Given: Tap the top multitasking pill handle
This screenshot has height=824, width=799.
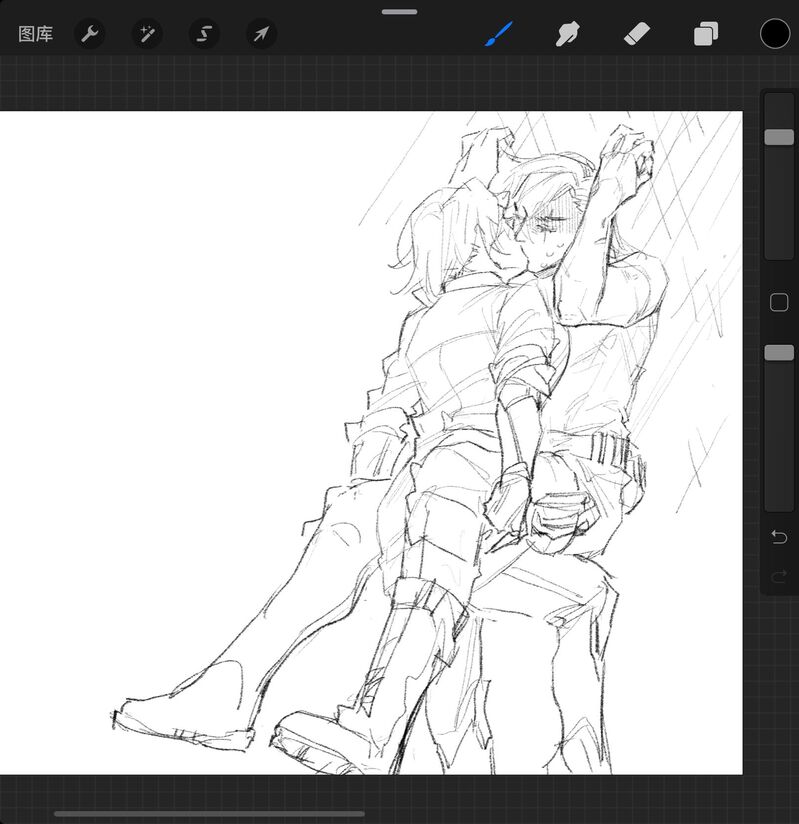Looking at the screenshot, I should coord(399,12).
